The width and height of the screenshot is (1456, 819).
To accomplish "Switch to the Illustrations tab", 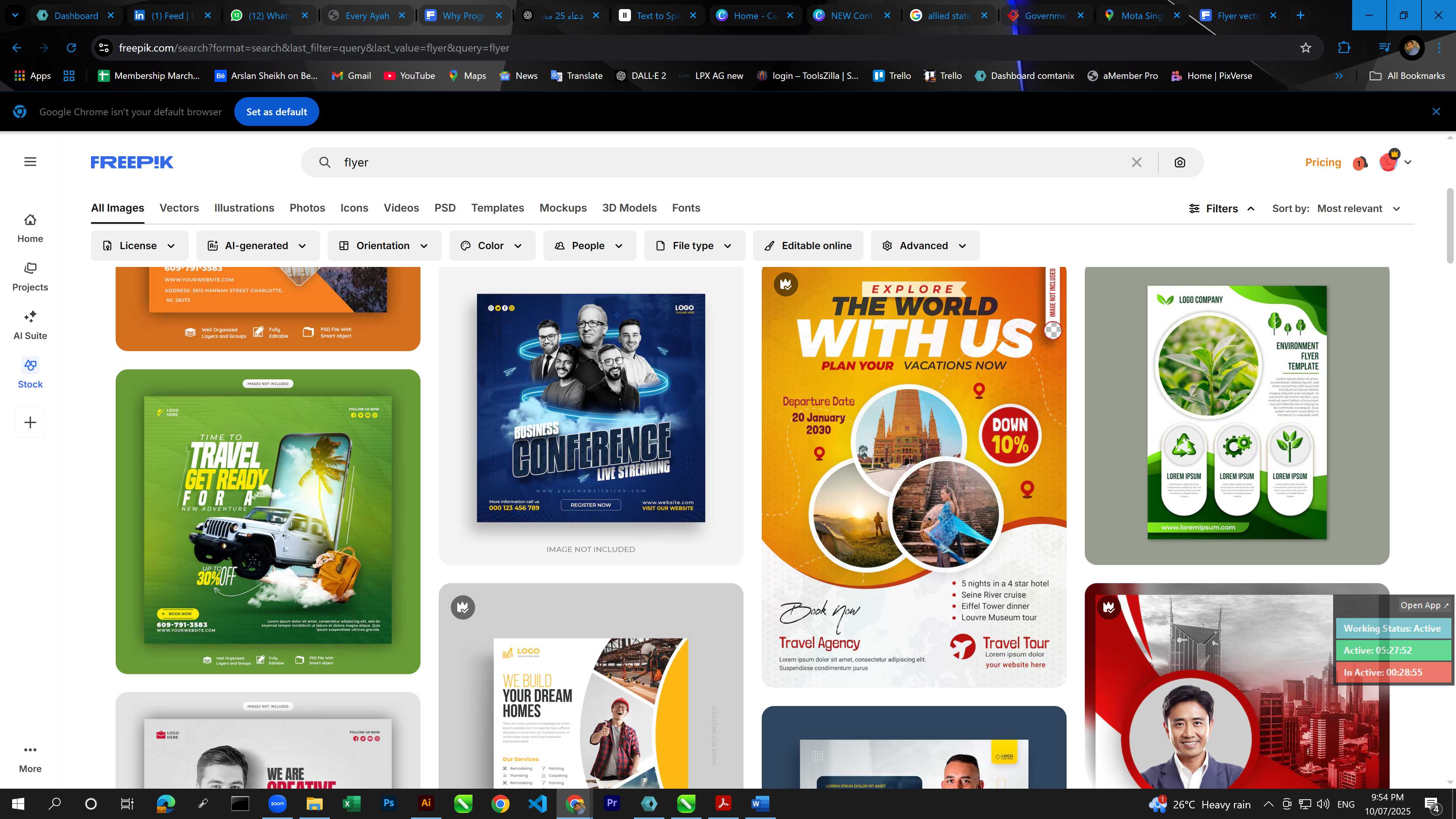I will [x=244, y=208].
